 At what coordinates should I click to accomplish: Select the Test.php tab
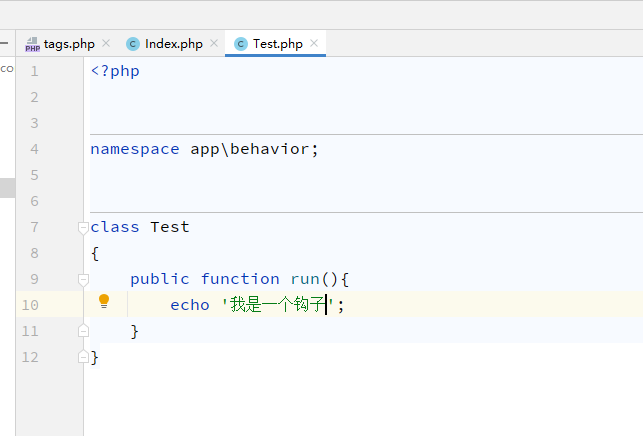point(277,44)
